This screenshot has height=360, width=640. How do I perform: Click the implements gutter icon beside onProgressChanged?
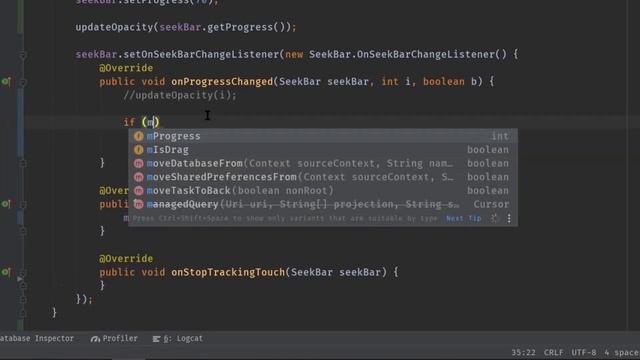click(x=6, y=82)
